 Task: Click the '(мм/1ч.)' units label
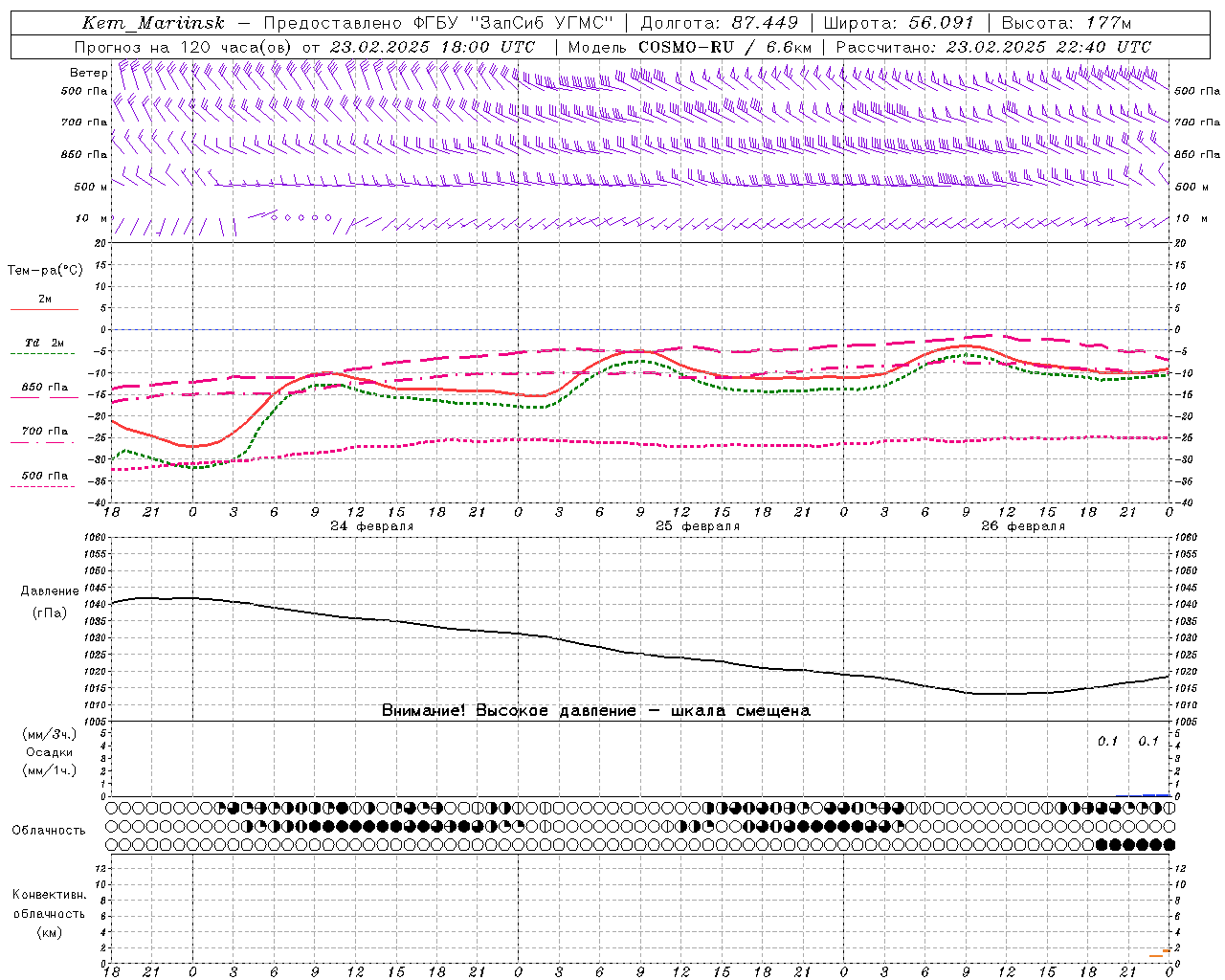(x=49, y=770)
